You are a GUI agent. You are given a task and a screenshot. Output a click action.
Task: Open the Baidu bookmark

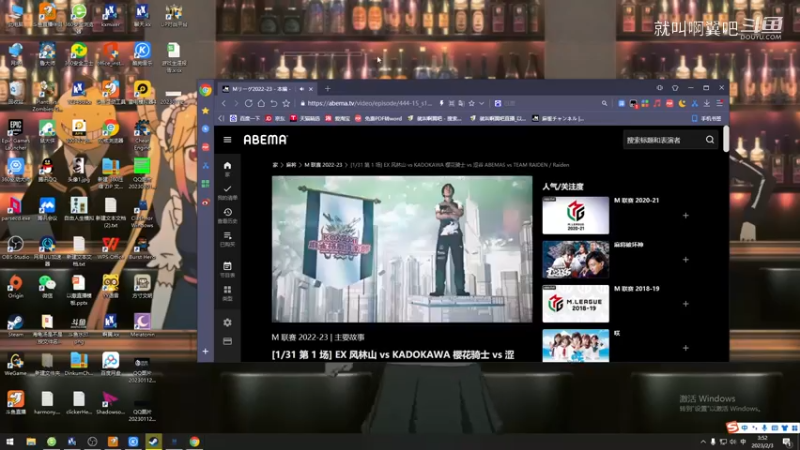pos(245,118)
